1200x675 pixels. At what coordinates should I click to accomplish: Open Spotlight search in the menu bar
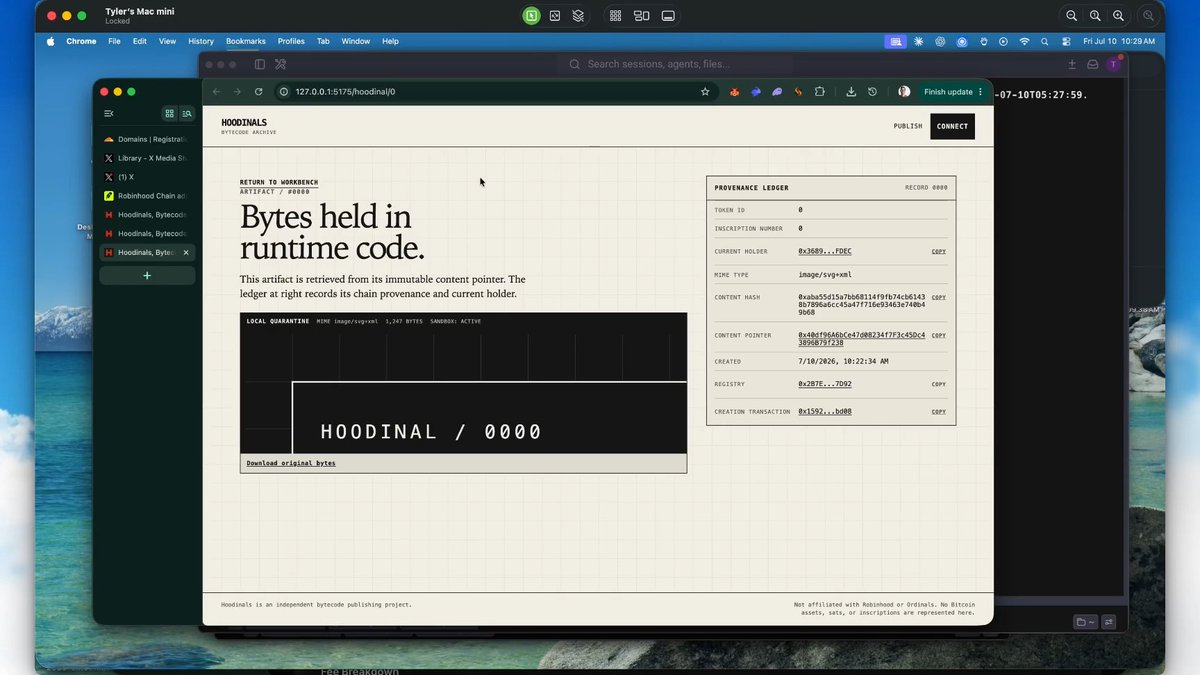pyautogui.click(x=1044, y=41)
